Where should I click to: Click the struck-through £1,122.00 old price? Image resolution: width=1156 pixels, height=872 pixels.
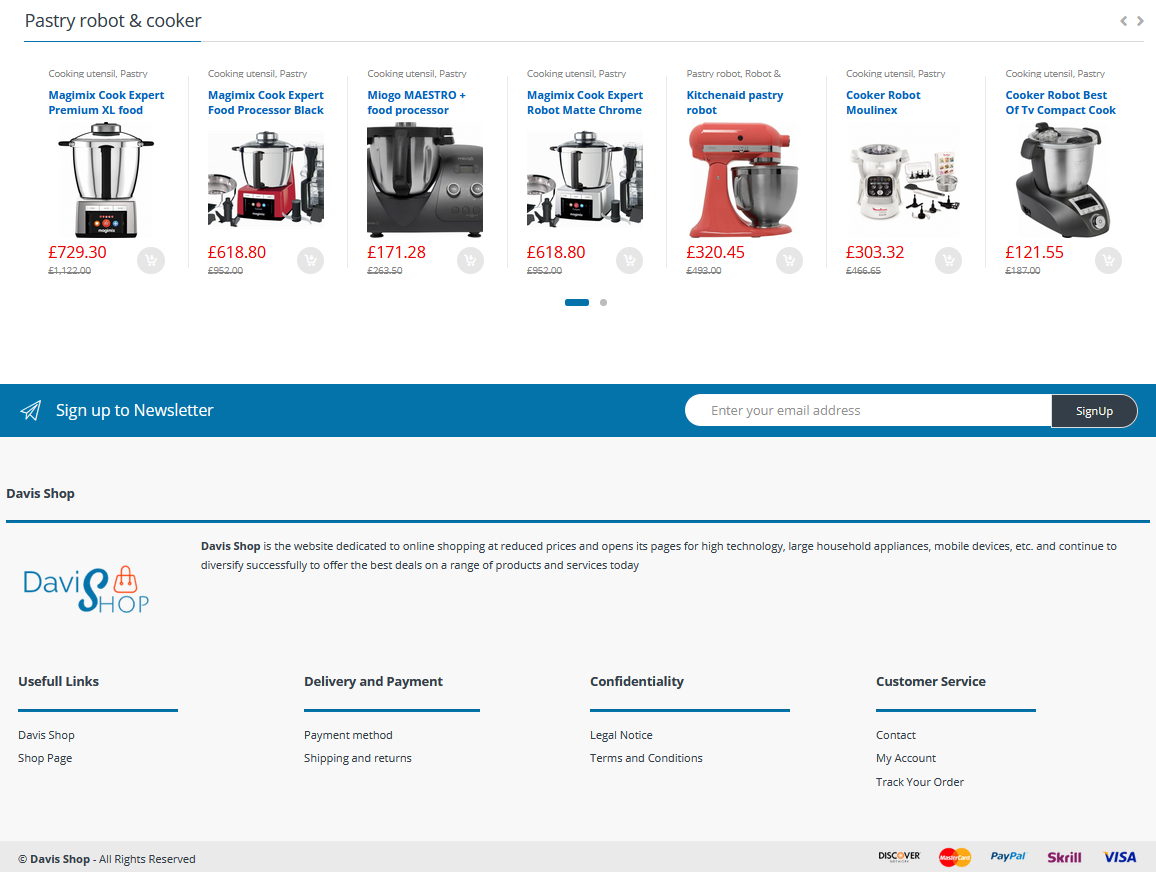70,271
